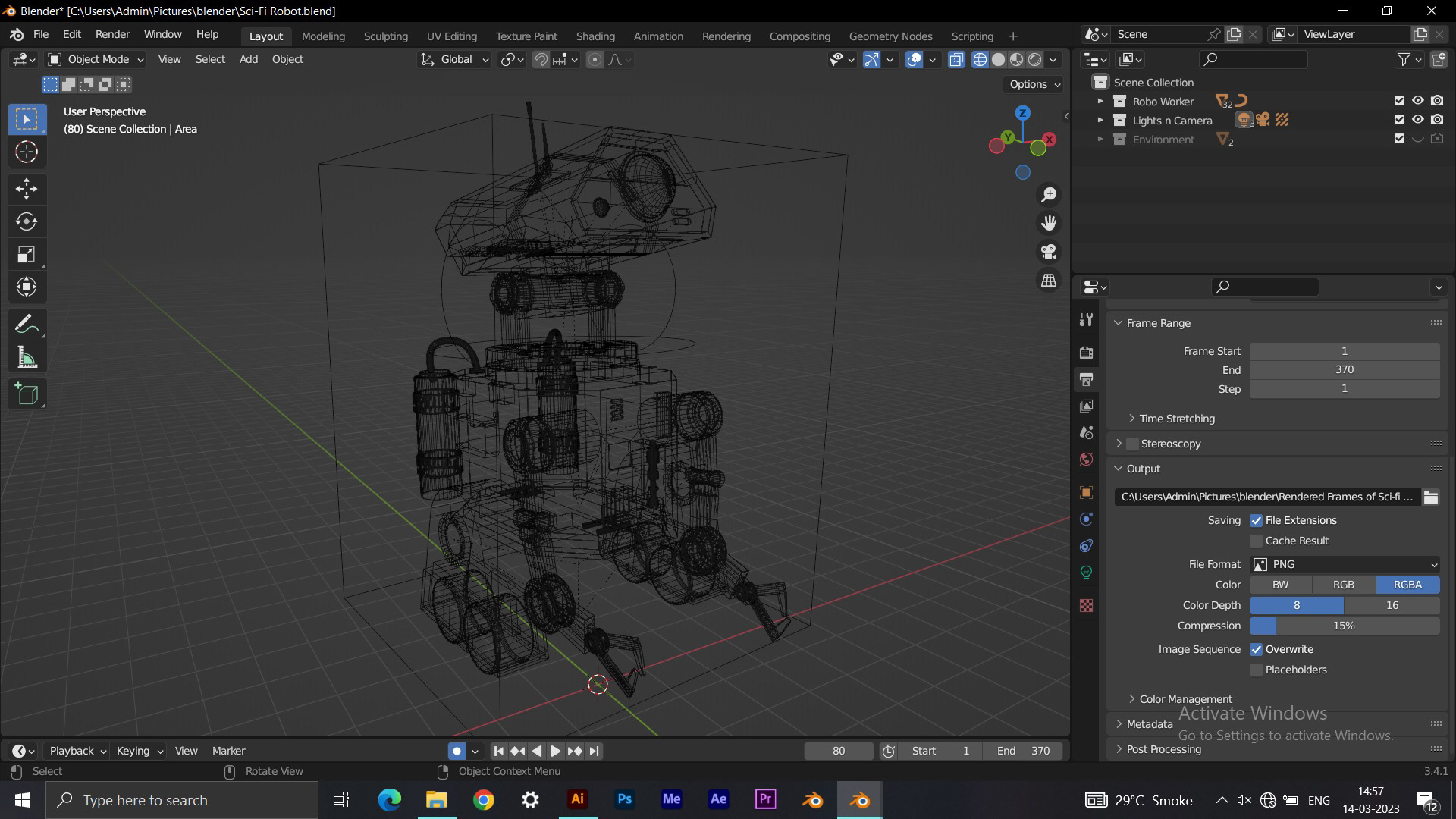Adjust the Compression slider
This screenshot has width=1456, height=819.
point(1345,626)
